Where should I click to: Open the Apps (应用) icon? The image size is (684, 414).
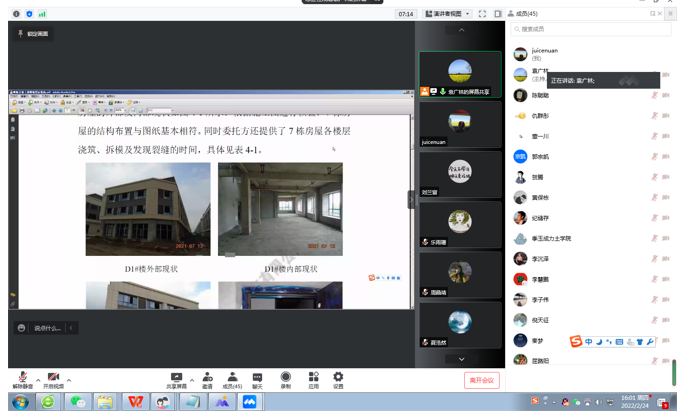click(x=313, y=378)
